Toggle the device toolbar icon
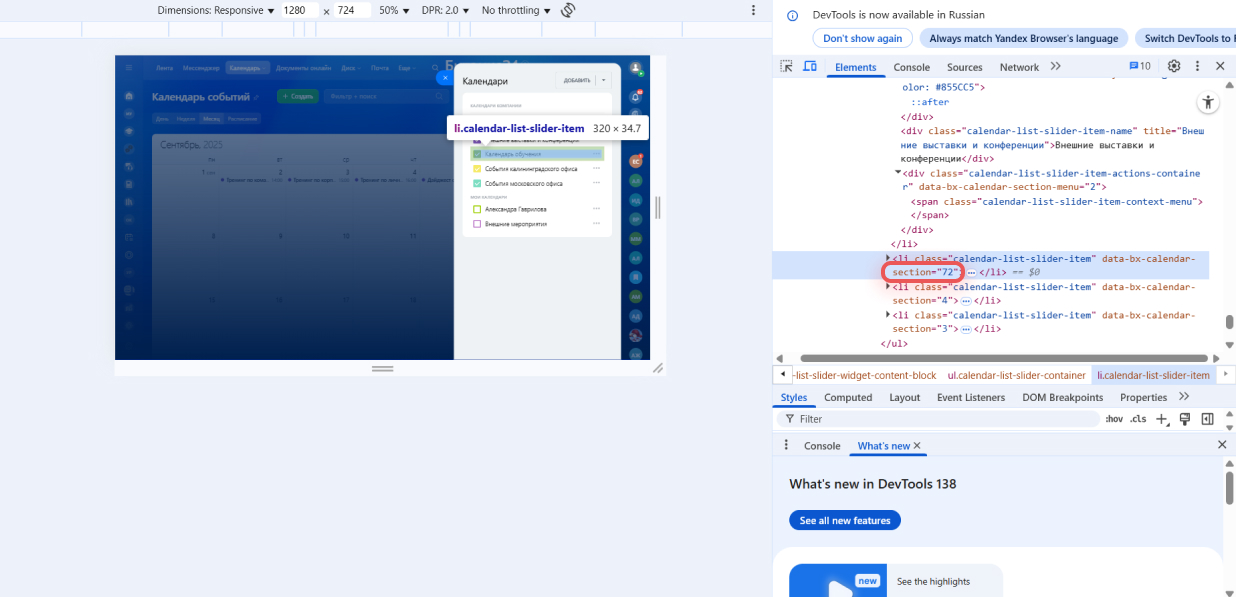 pyautogui.click(x=810, y=66)
